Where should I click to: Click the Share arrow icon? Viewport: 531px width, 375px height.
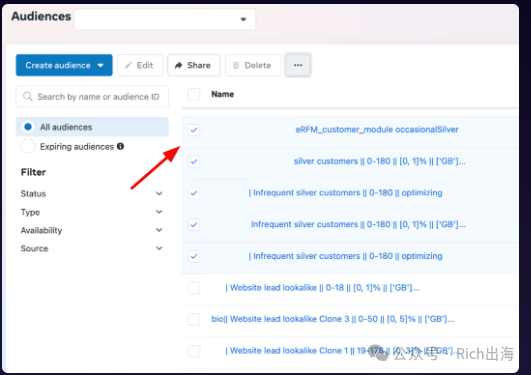point(178,65)
